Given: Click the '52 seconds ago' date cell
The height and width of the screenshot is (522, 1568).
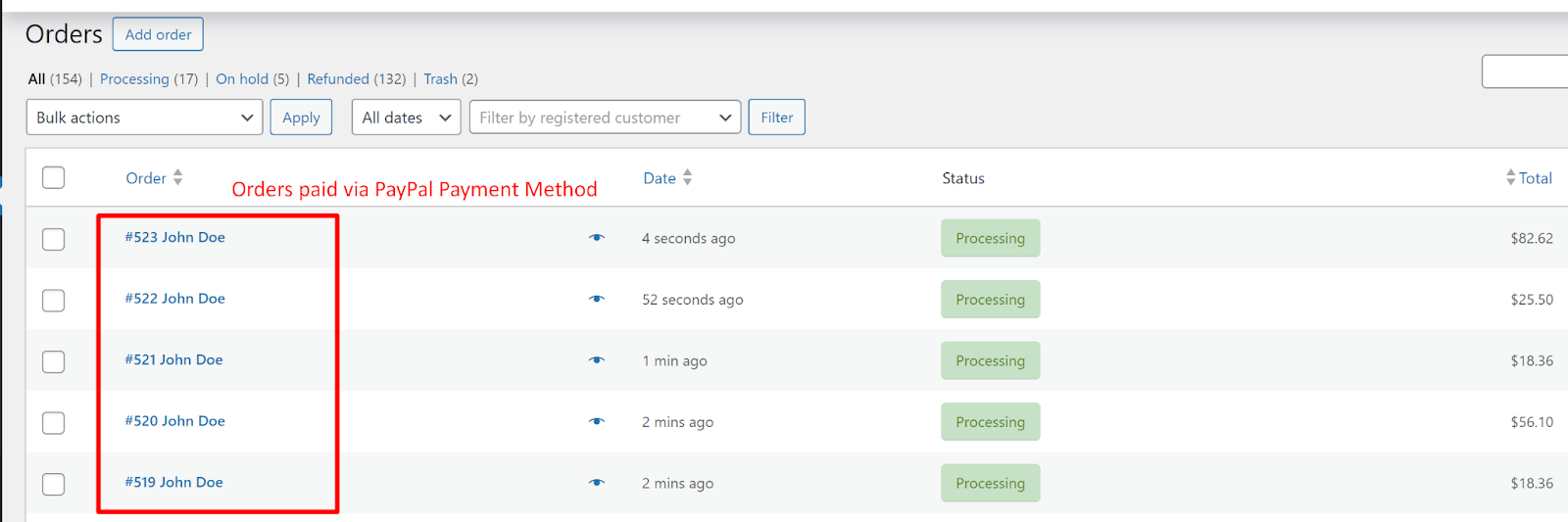Looking at the screenshot, I should (x=693, y=300).
